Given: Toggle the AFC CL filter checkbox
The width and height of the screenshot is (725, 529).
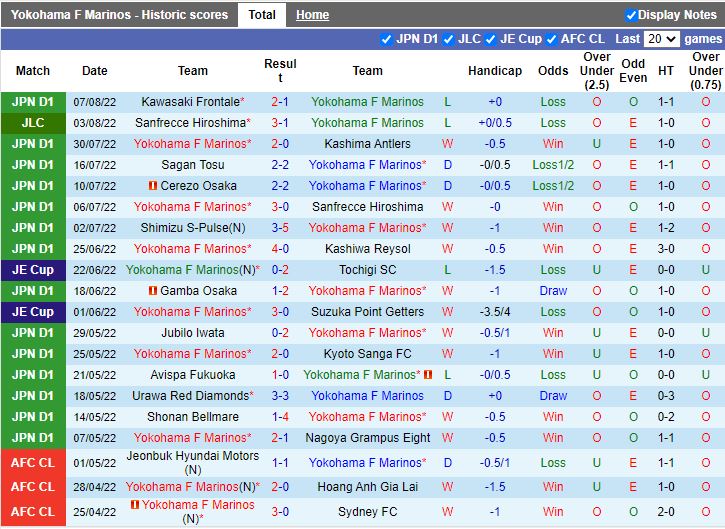Looking at the screenshot, I should pyautogui.click(x=551, y=39).
